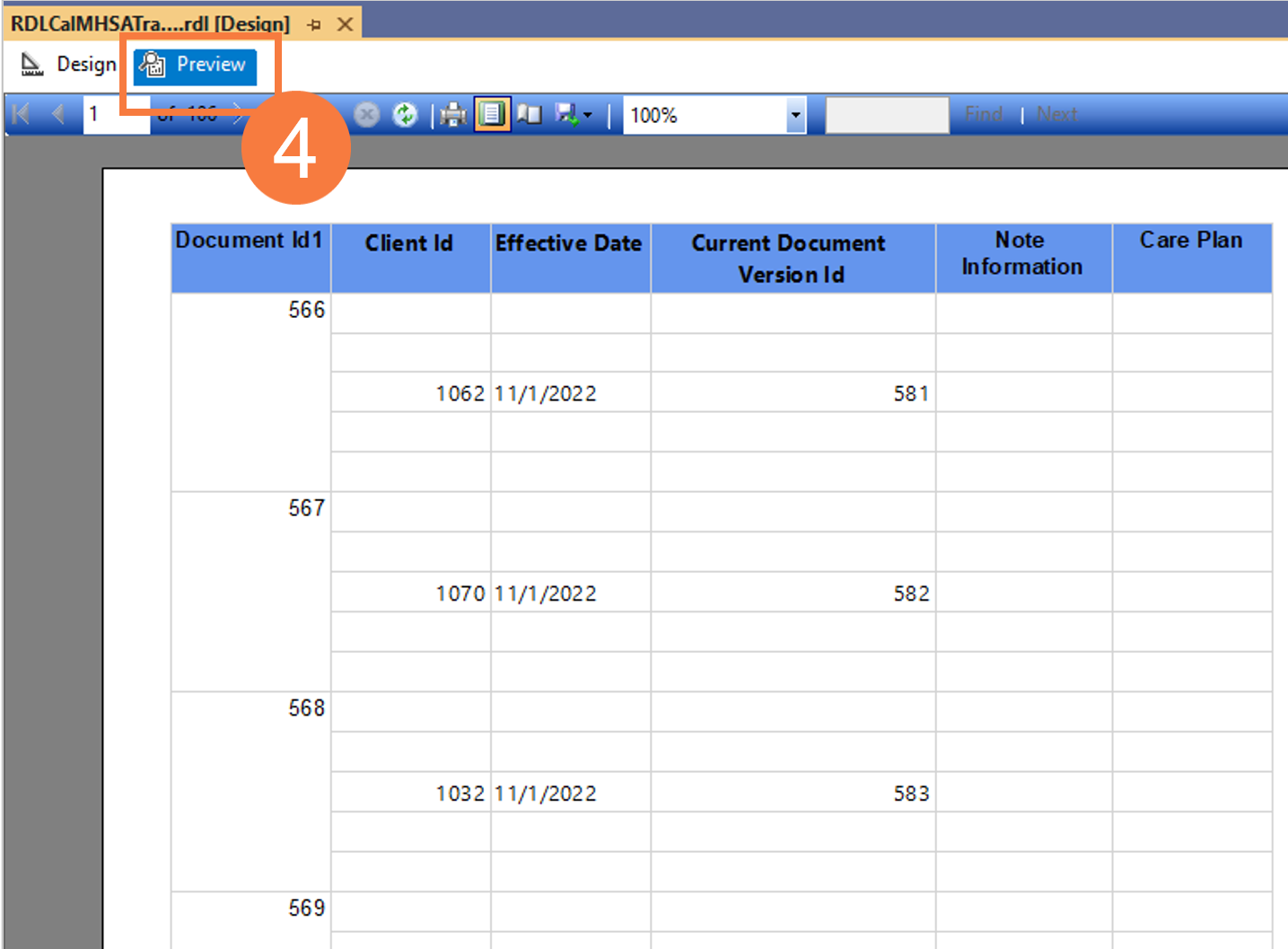
Task: Go to the previous report page
Action: click(57, 114)
